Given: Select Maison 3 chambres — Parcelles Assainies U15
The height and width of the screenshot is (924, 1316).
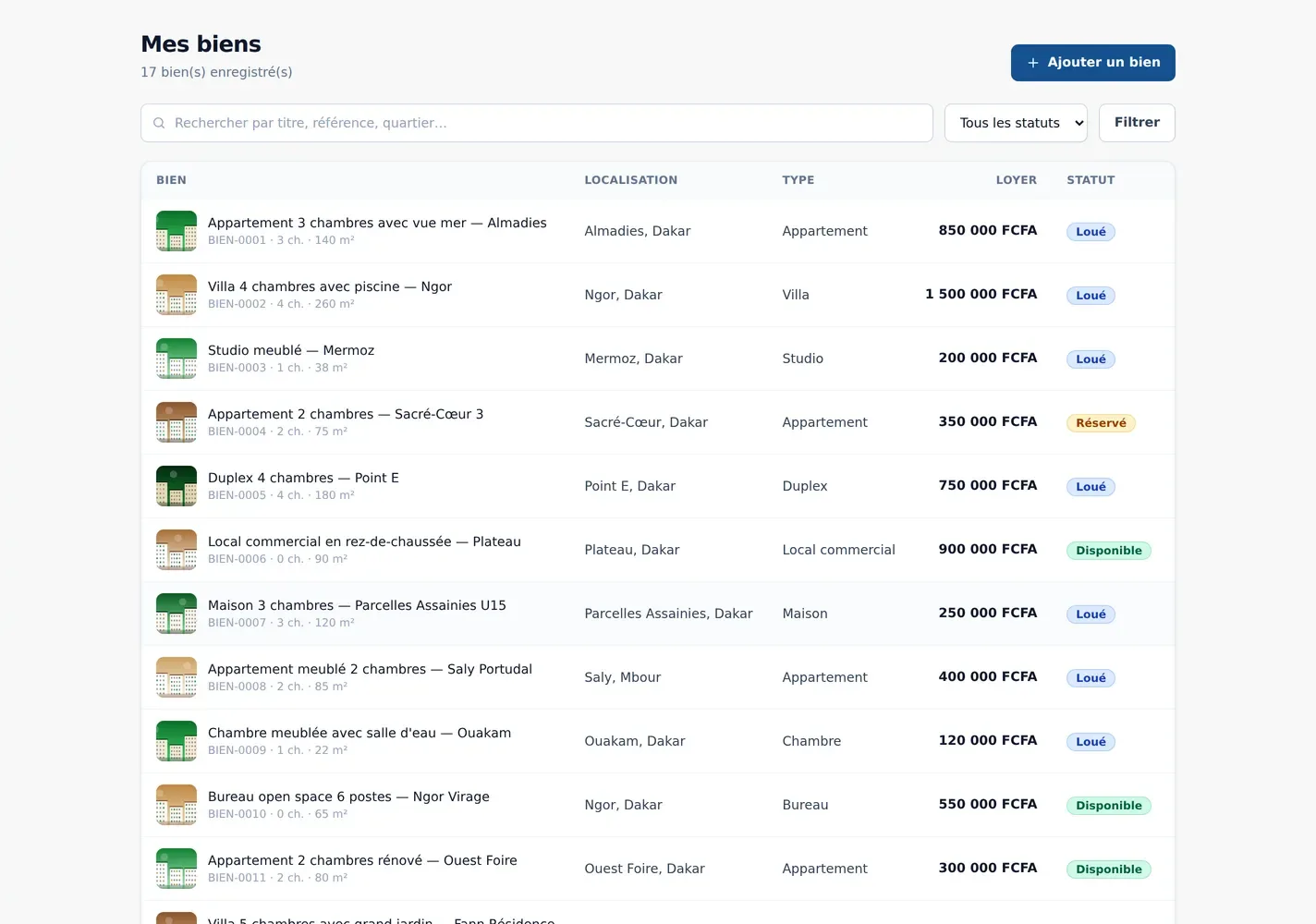Looking at the screenshot, I should pyautogui.click(x=357, y=605).
